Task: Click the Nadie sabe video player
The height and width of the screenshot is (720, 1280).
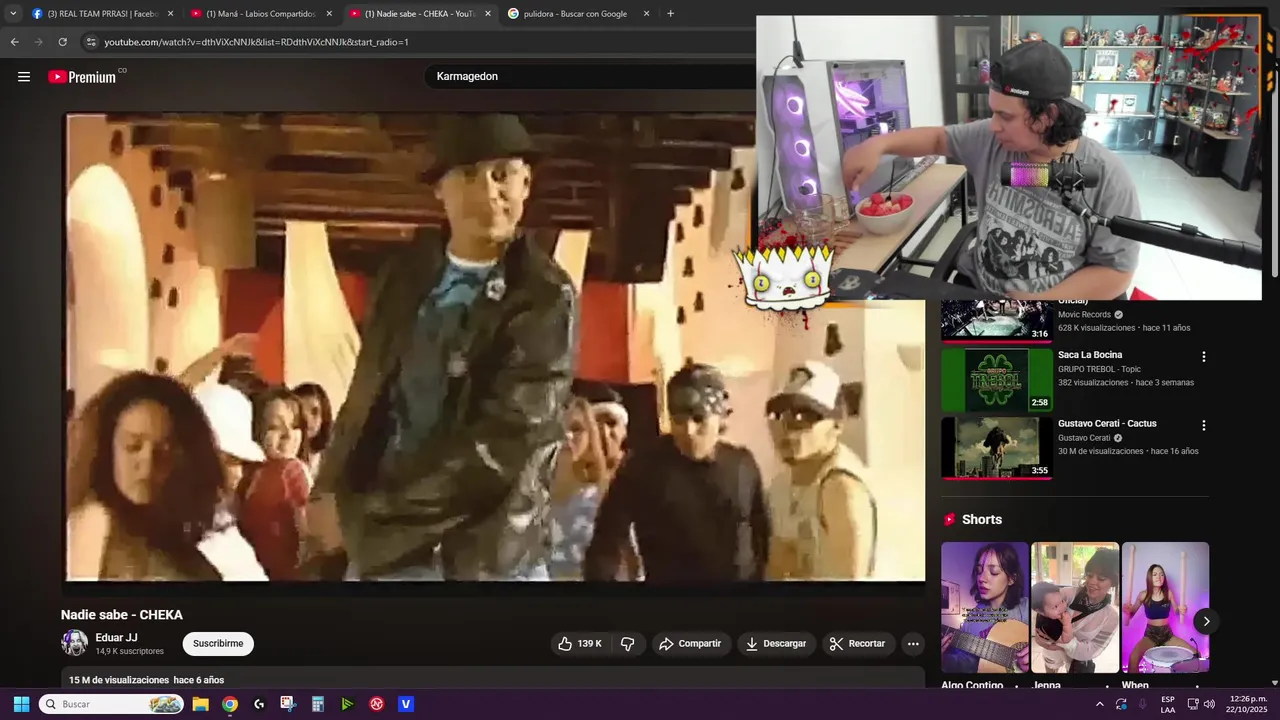Action: (495, 346)
